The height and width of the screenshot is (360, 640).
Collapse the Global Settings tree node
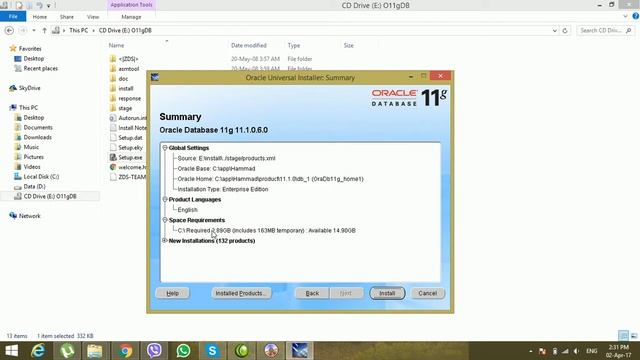[165, 148]
